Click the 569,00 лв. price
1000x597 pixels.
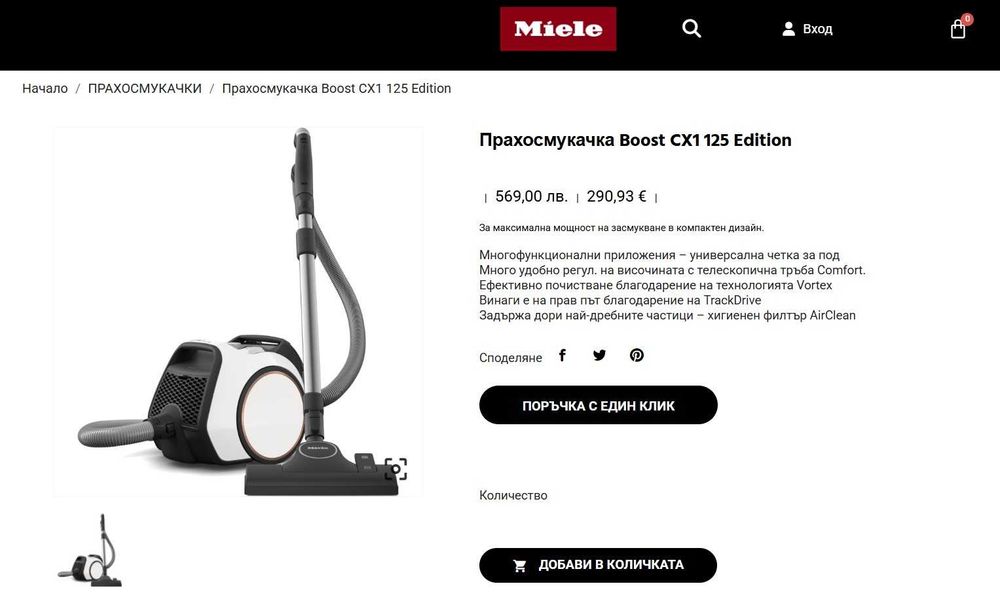(531, 196)
